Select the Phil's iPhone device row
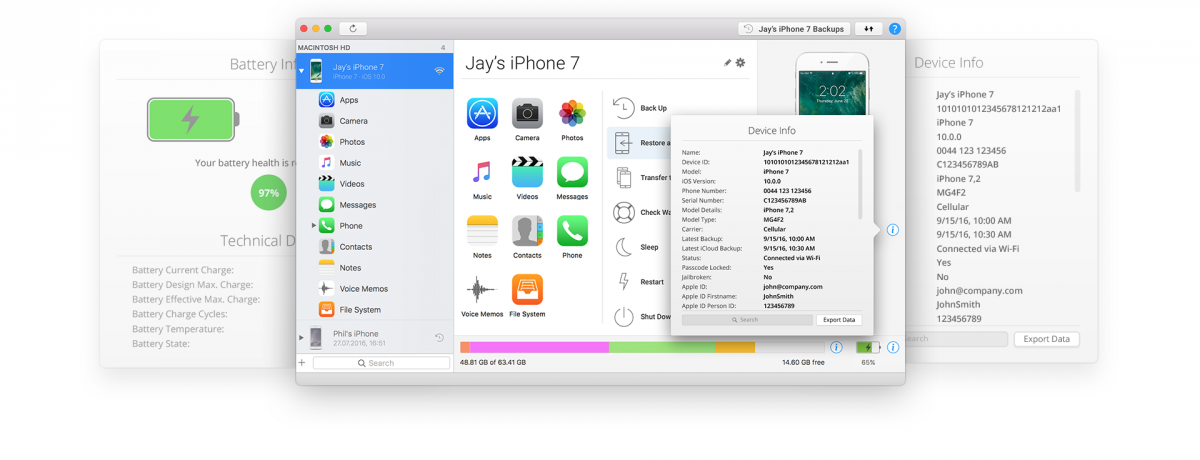 375,338
